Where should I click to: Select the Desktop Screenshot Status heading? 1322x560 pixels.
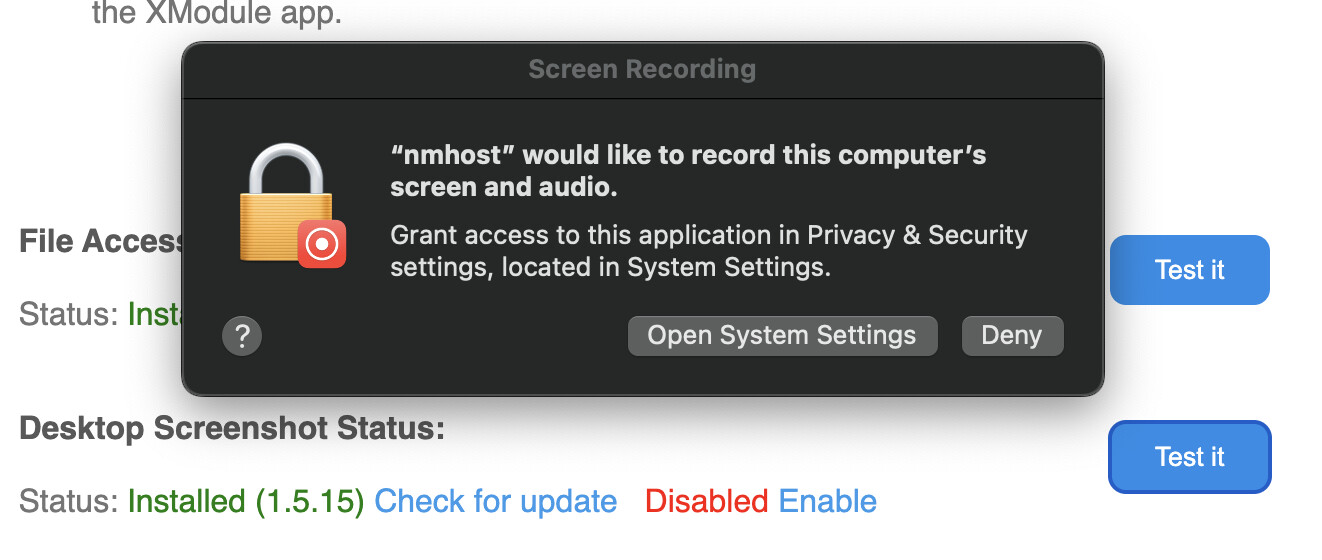[x=232, y=429]
